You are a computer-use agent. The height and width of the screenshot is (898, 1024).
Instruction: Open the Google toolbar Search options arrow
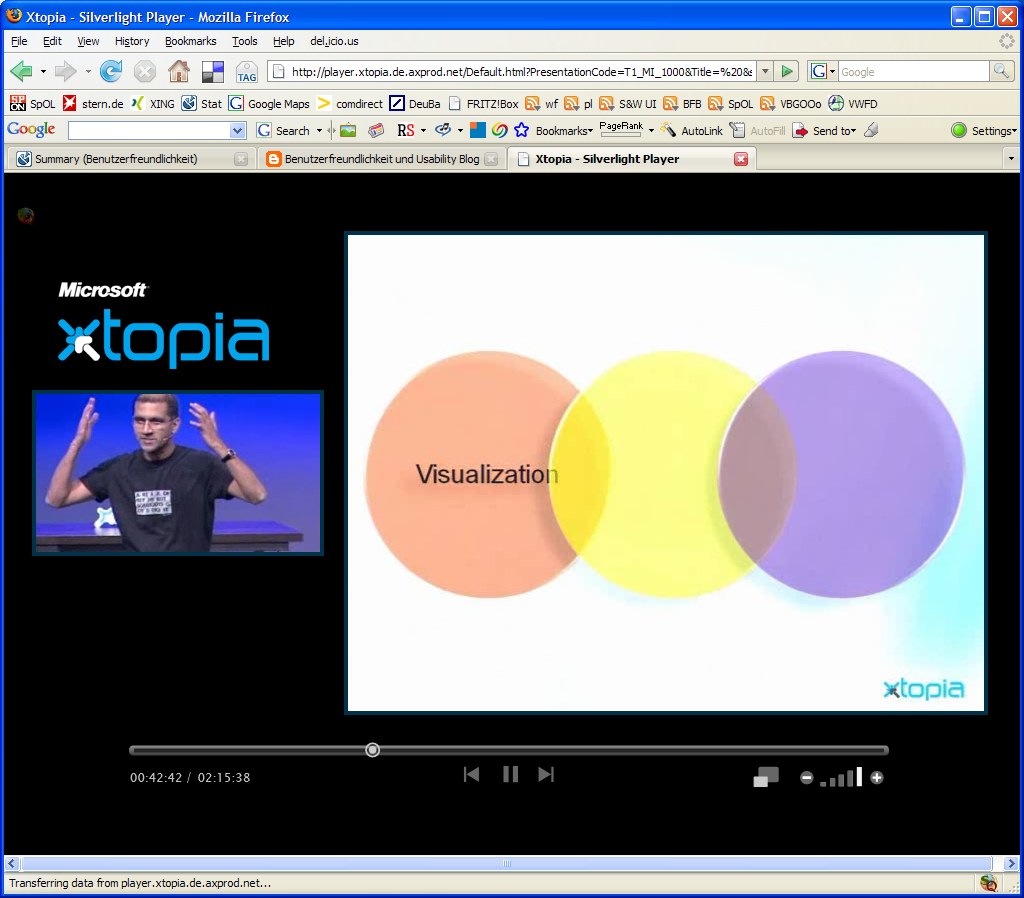pyautogui.click(x=319, y=131)
